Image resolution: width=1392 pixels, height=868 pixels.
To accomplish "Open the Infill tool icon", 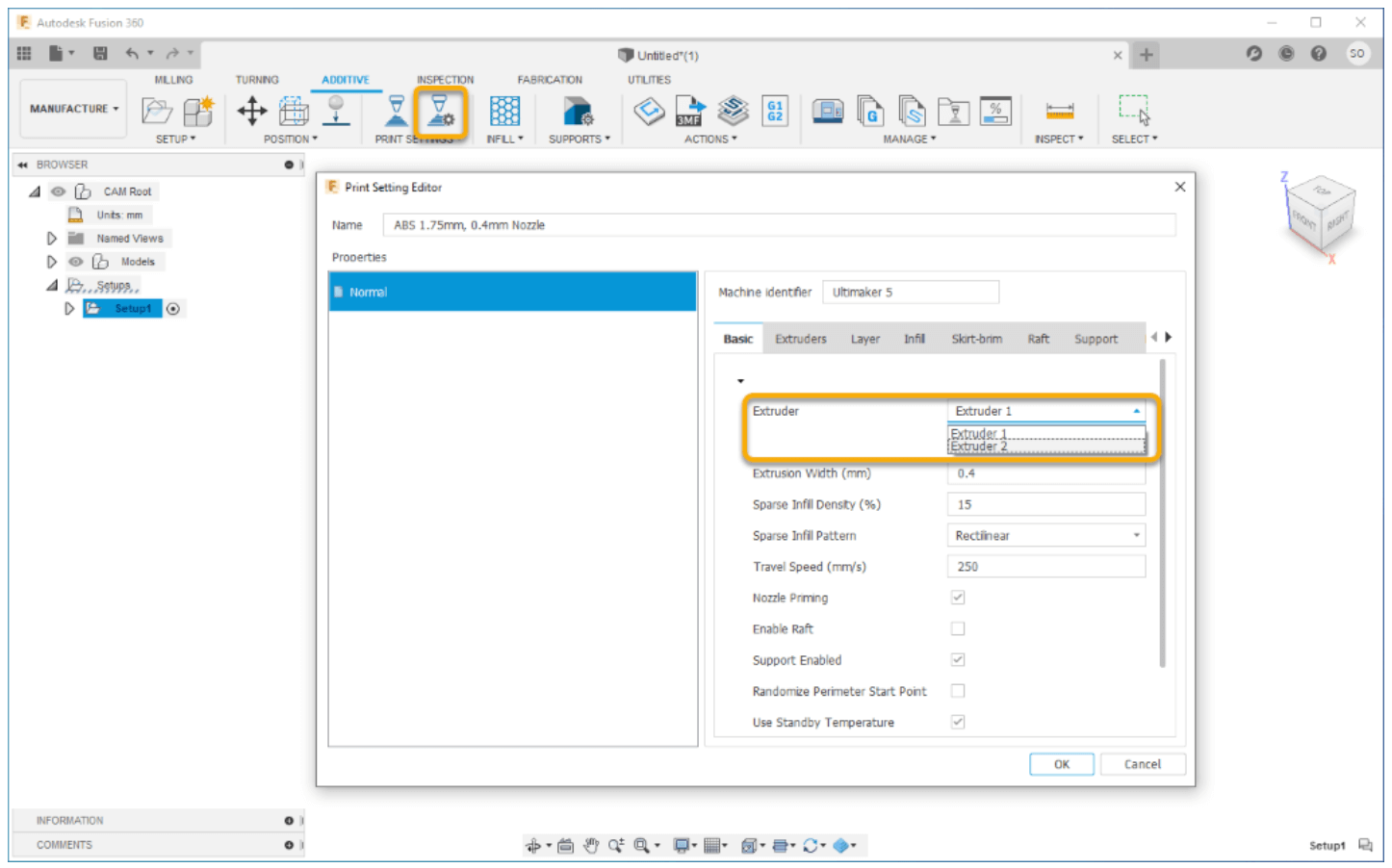I will (x=504, y=111).
